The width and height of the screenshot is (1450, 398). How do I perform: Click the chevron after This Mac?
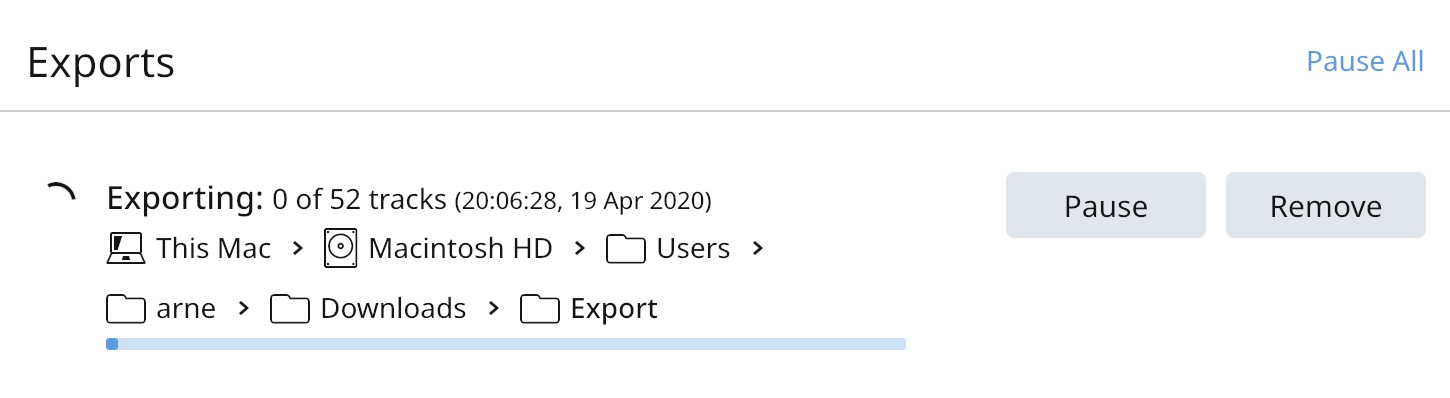tap(297, 248)
